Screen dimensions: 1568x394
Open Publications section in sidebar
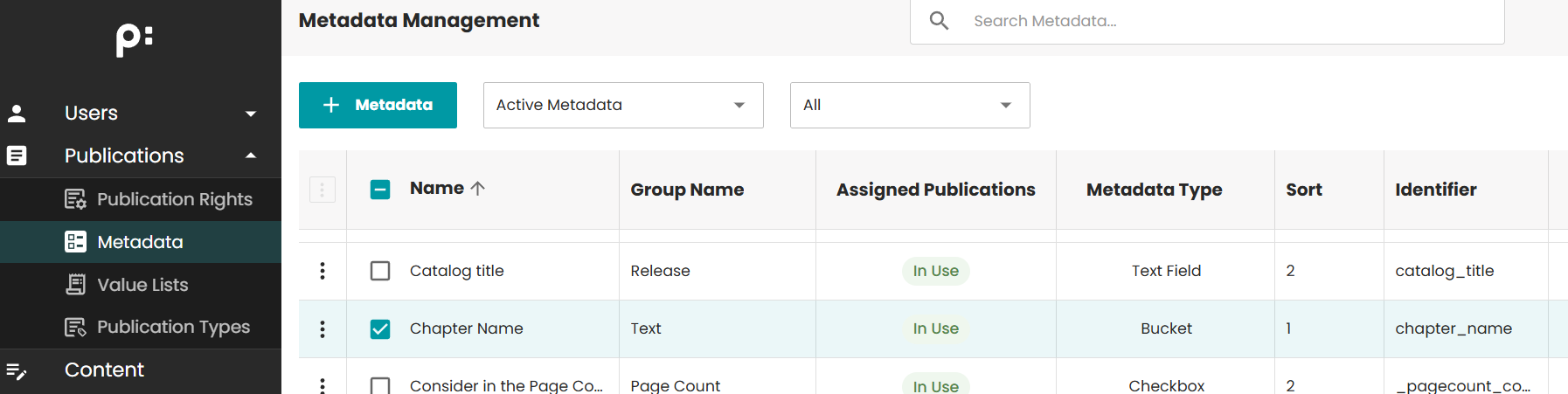click(x=141, y=156)
